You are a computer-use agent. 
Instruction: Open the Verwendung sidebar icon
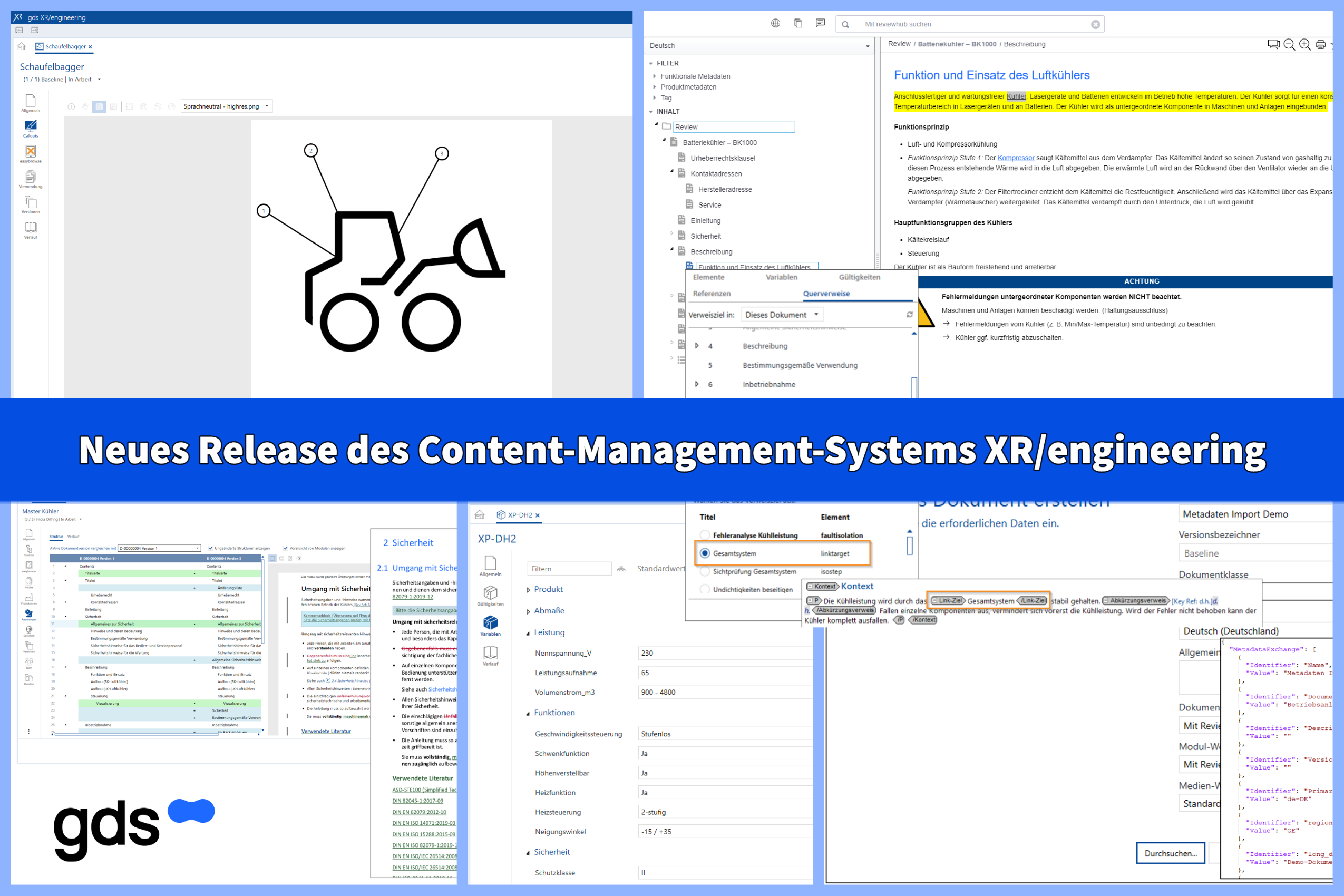point(30,178)
